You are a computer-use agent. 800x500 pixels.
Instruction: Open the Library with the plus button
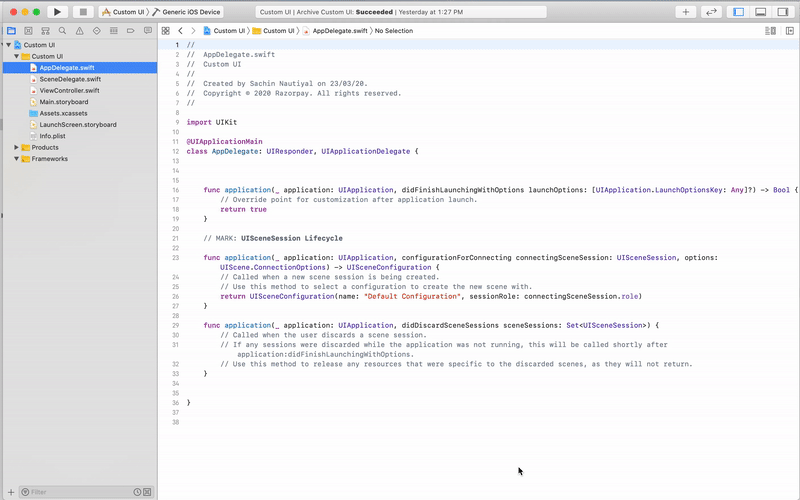click(685, 12)
